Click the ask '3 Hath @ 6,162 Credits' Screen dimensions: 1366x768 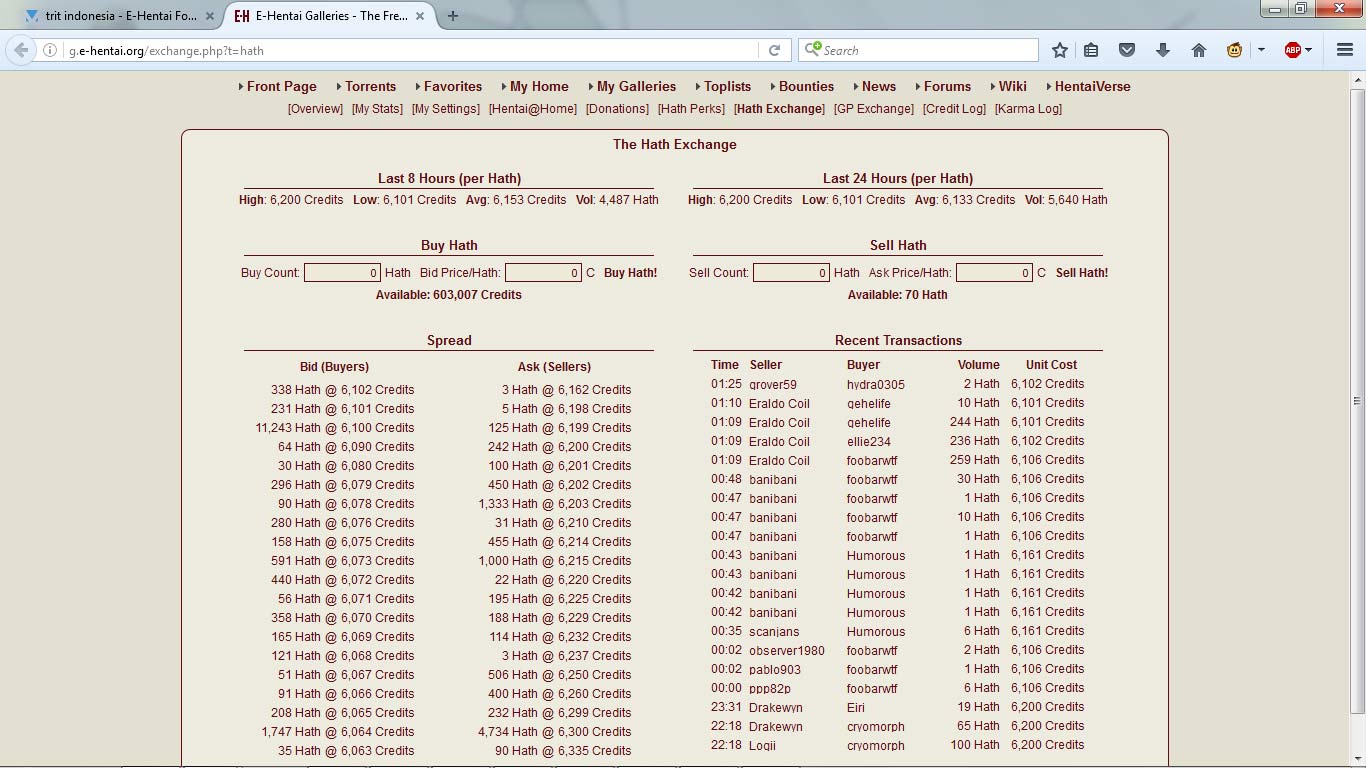(x=566, y=390)
